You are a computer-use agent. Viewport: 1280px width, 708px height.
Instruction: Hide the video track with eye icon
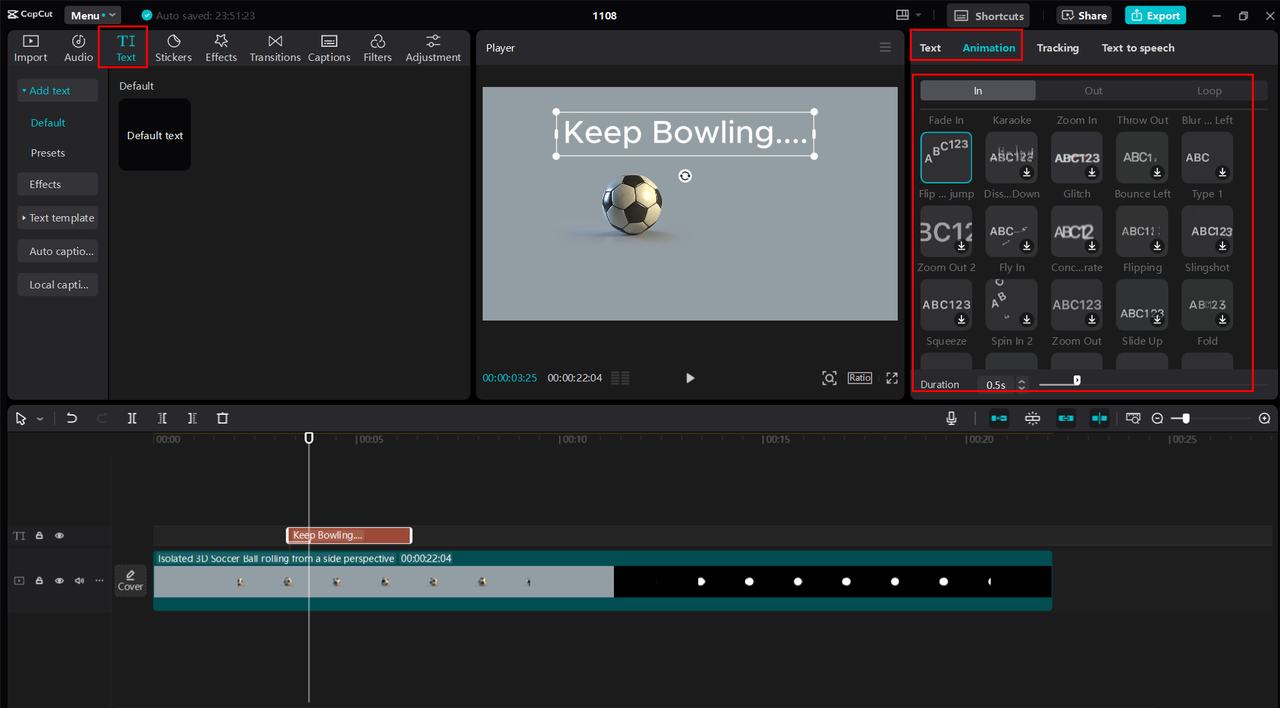[x=59, y=580]
